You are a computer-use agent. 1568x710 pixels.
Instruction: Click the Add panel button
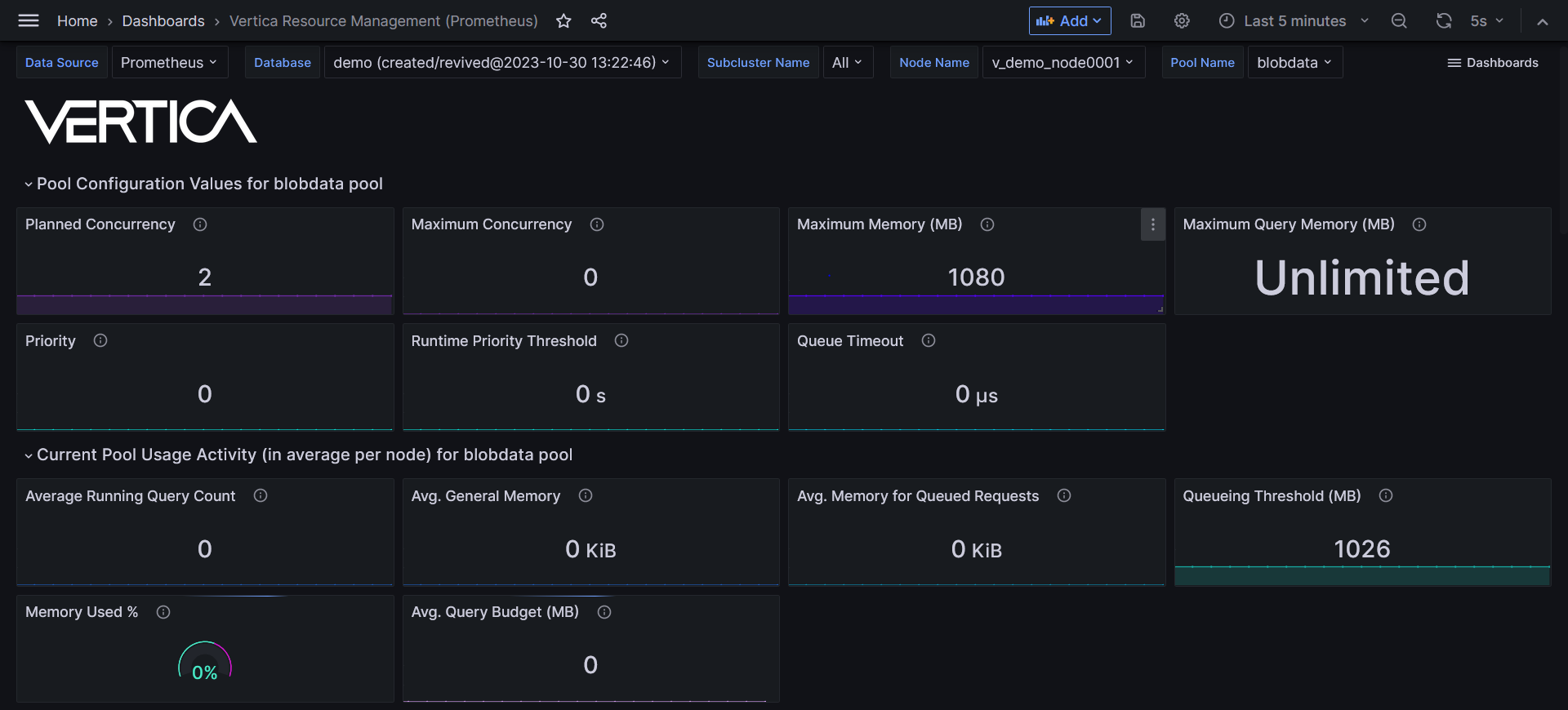1069,21
